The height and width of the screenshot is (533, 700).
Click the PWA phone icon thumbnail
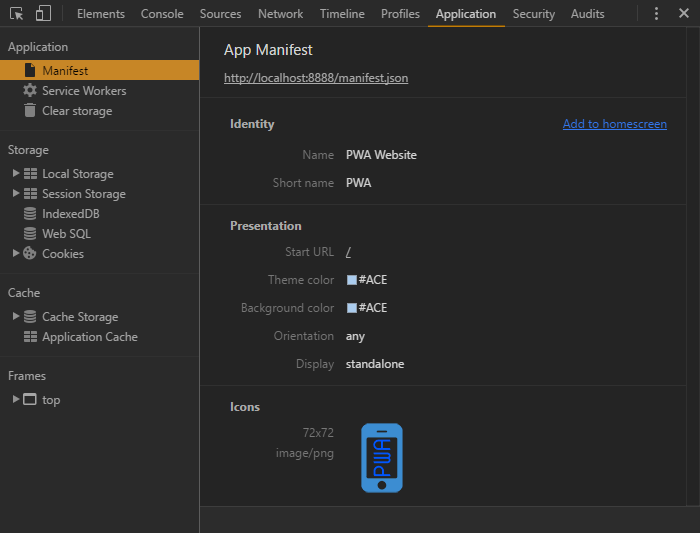[382, 458]
